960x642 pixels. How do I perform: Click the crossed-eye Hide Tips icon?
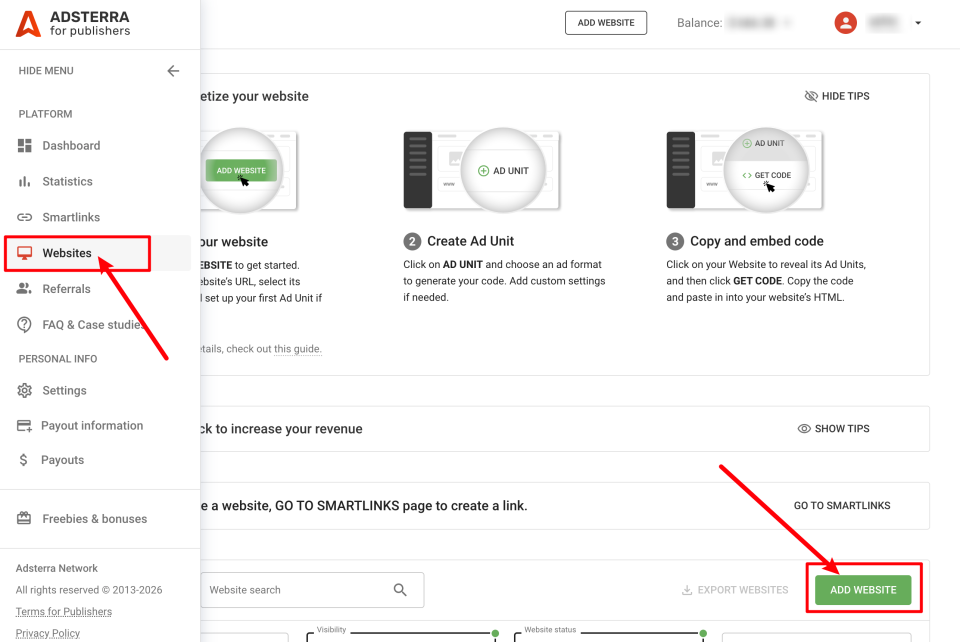811,96
